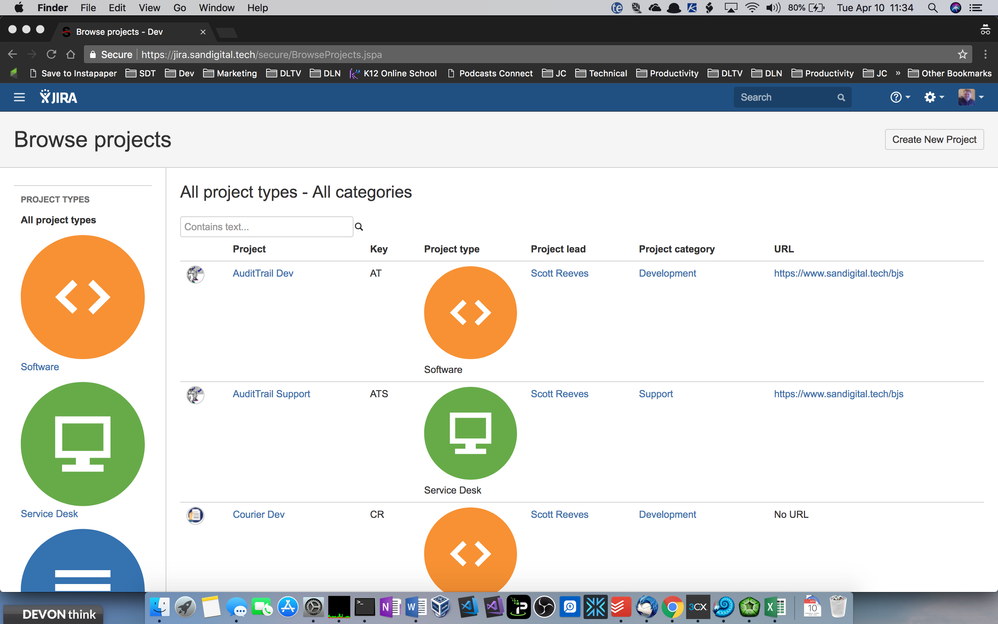Click the Service Desk sidebar link
Screen dimensions: 998x624
pyautogui.click(x=49, y=514)
